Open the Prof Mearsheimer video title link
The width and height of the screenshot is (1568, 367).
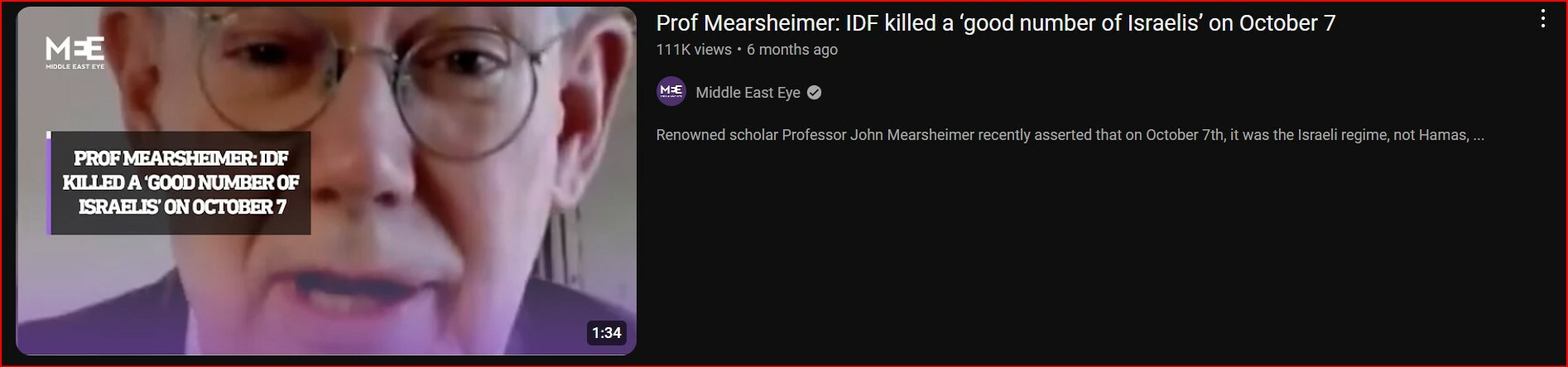[996, 23]
